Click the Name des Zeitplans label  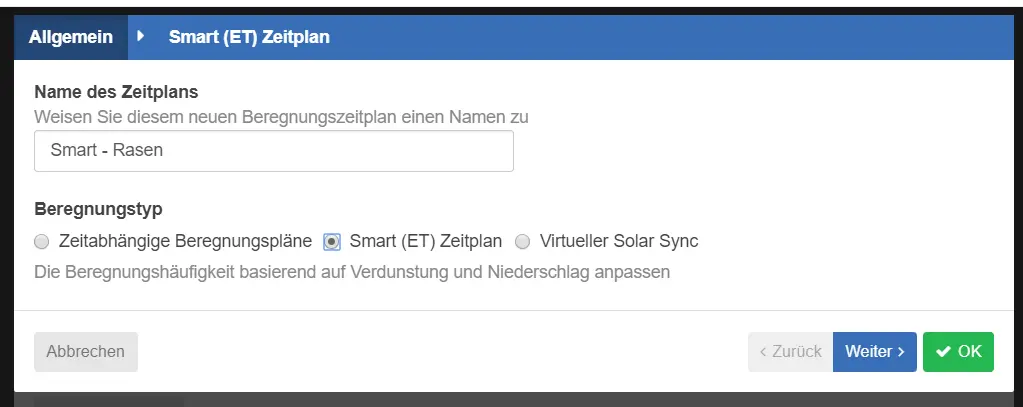116,92
